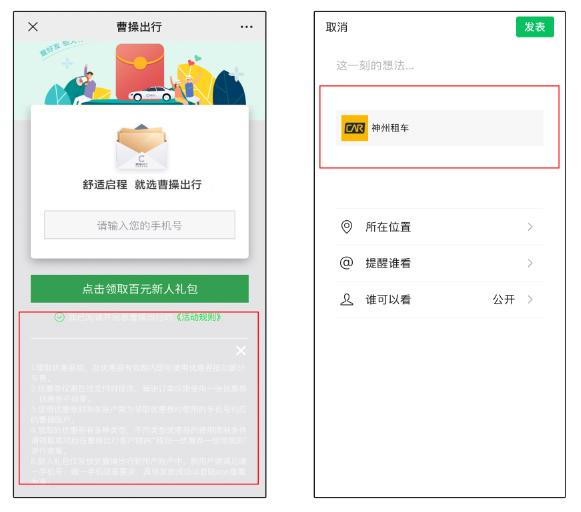This screenshot has width=581, height=512.
Task: Expand 谁可以看 chevron arrow
Action: [x=530, y=299]
